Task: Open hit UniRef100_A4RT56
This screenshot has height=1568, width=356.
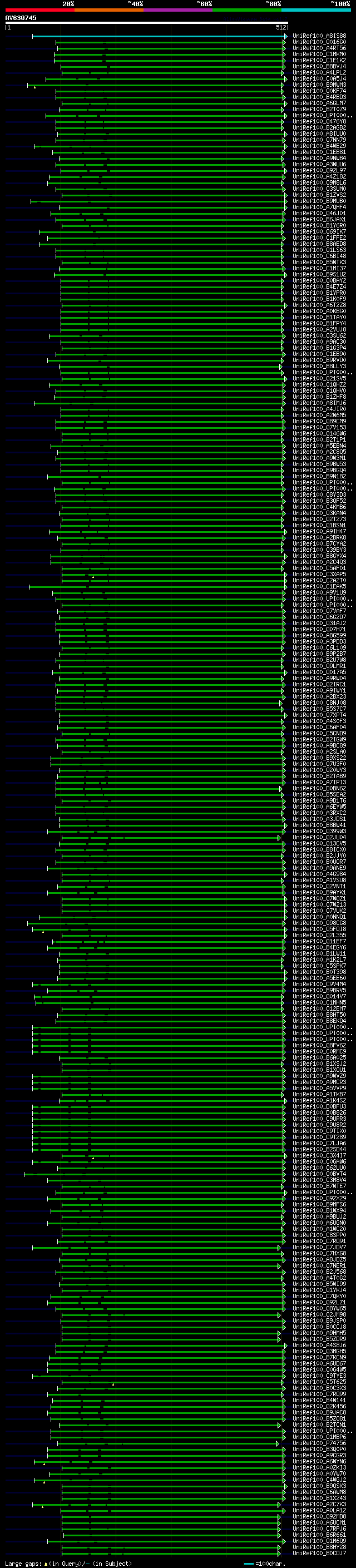Action: (319, 48)
